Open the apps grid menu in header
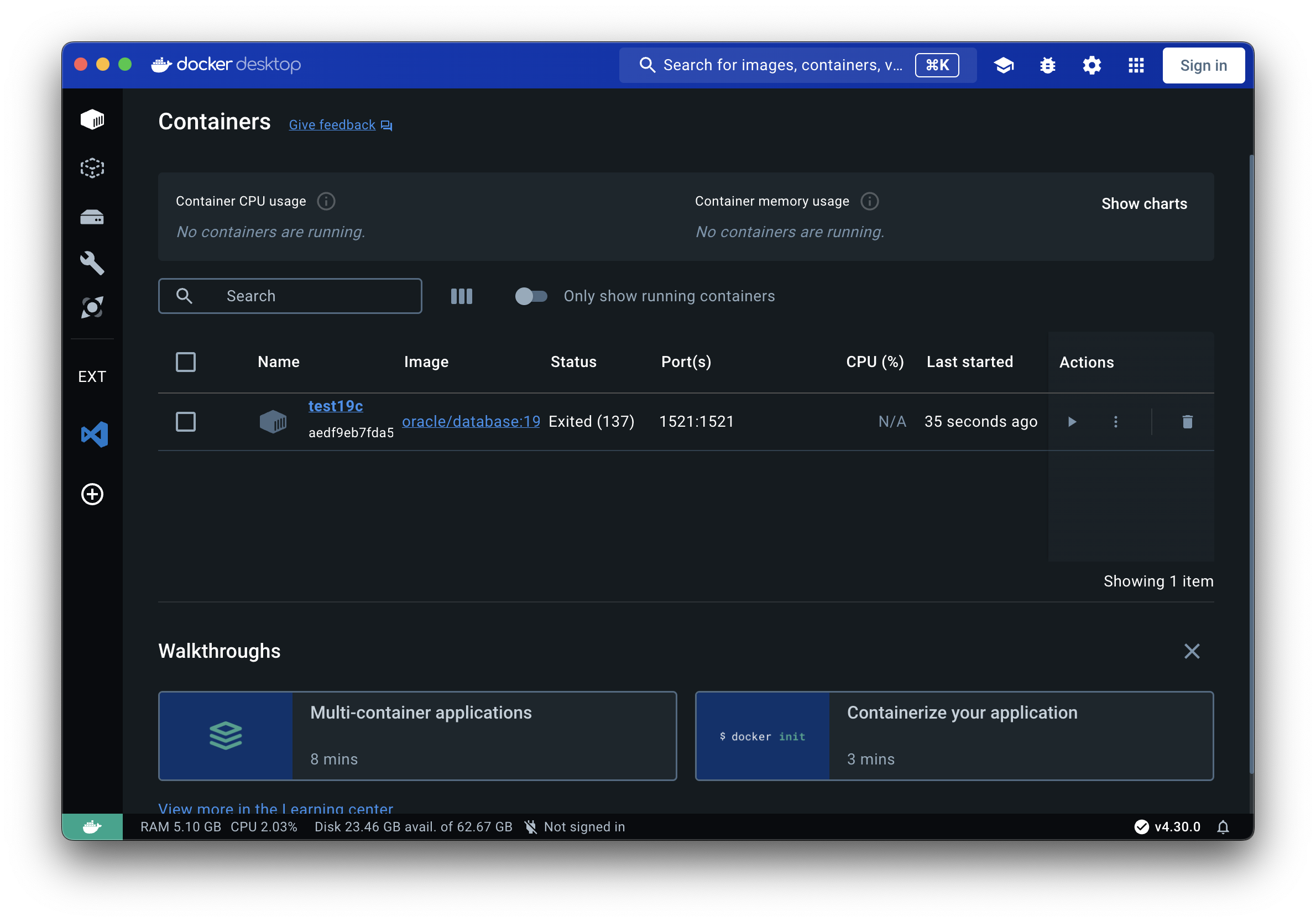1316x922 pixels. (x=1135, y=65)
